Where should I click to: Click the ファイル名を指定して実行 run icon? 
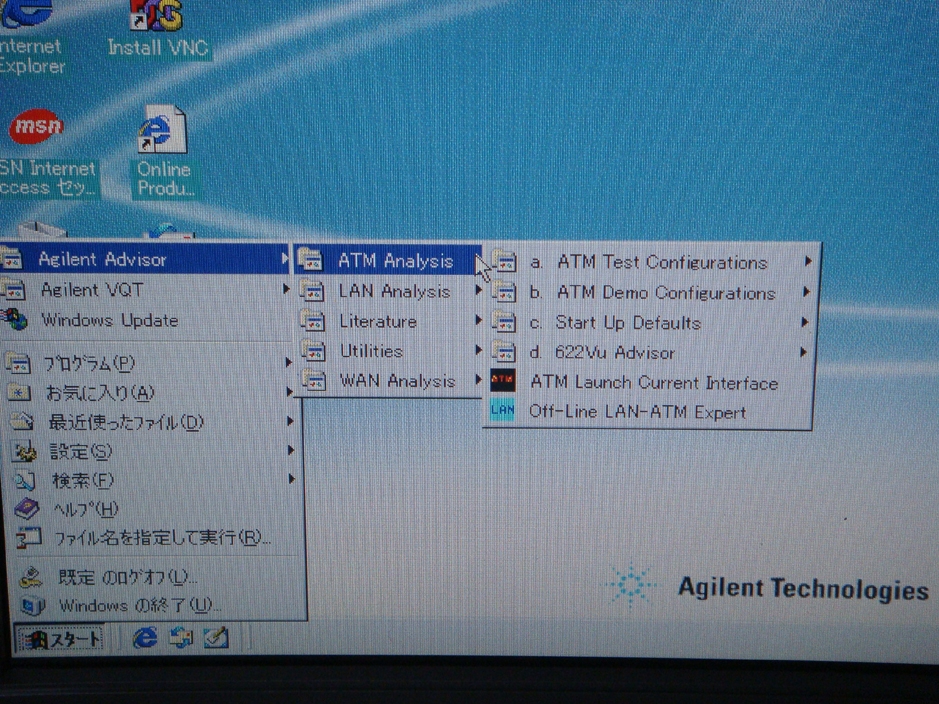(28, 538)
